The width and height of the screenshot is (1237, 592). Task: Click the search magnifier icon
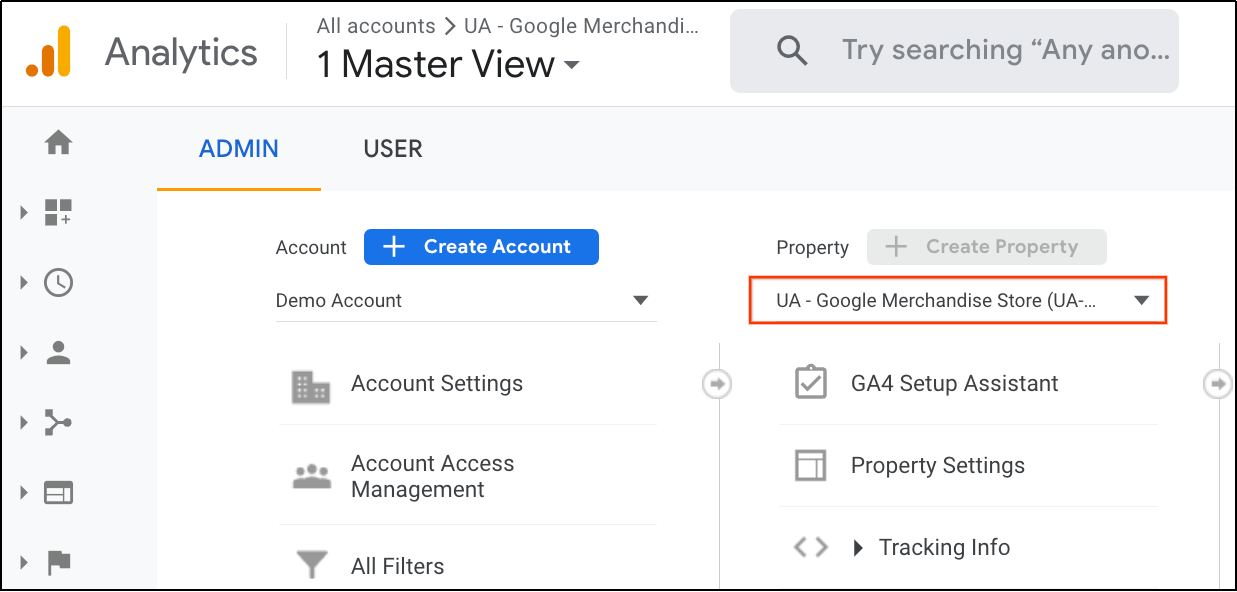792,50
